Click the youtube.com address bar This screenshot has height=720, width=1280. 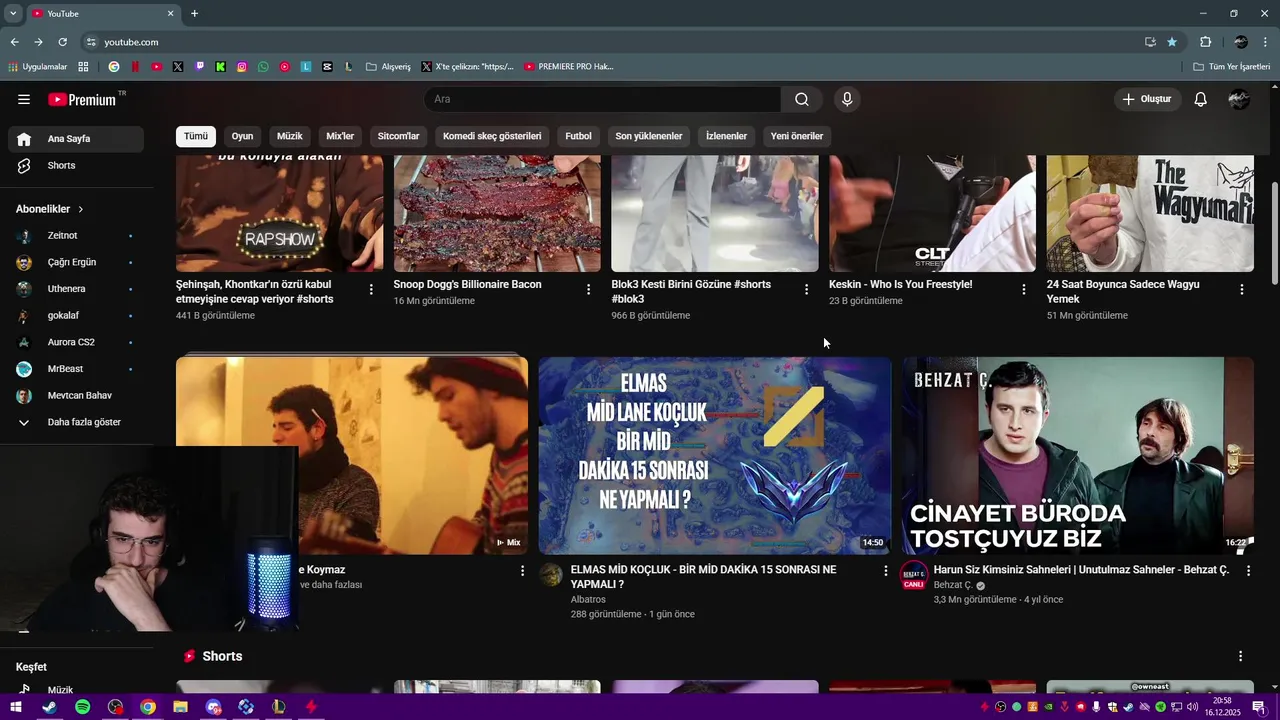[610, 42]
